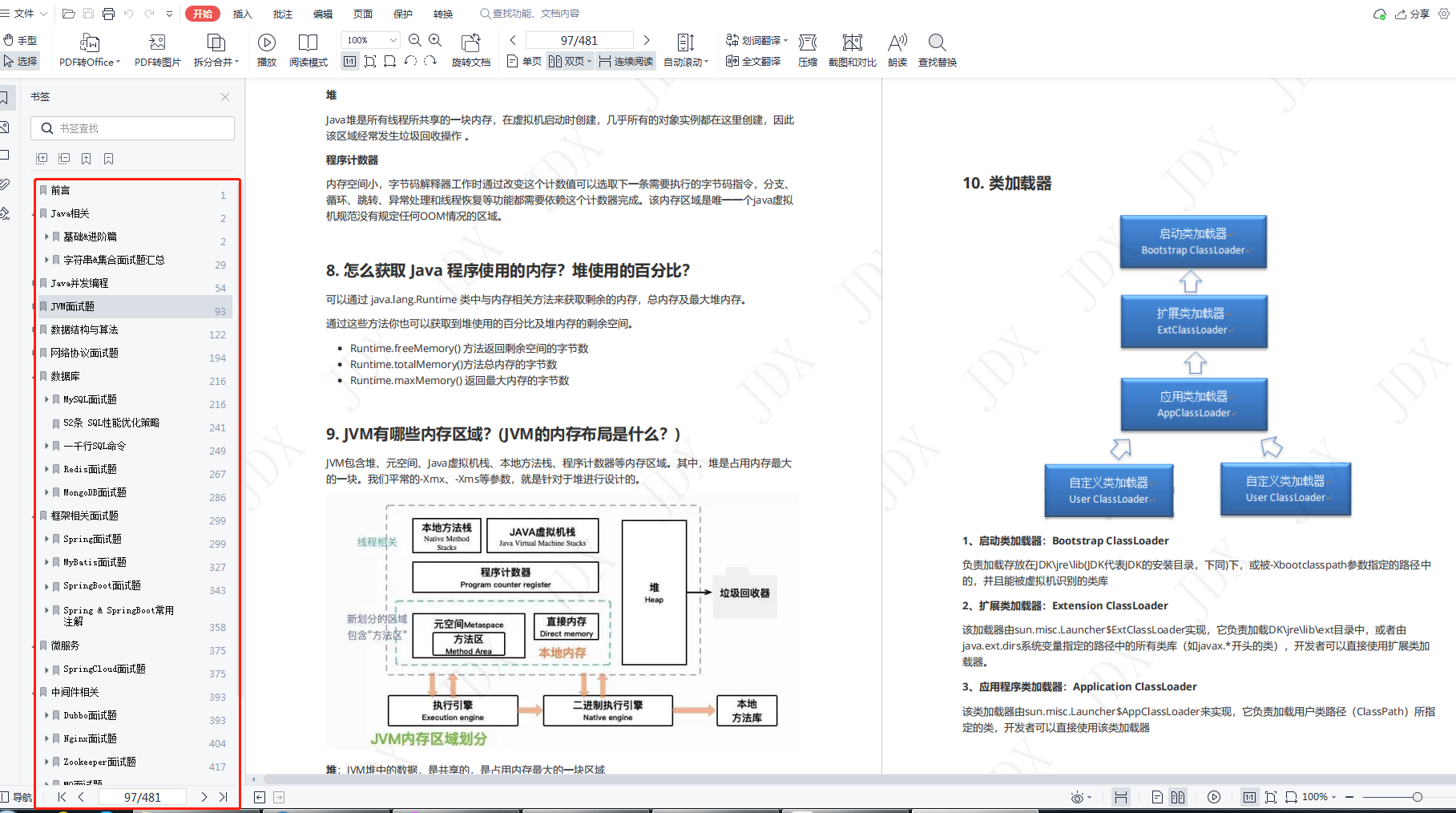The image size is (1456, 813).
Task: Click the 压缩 compress tool
Action: coord(808,51)
